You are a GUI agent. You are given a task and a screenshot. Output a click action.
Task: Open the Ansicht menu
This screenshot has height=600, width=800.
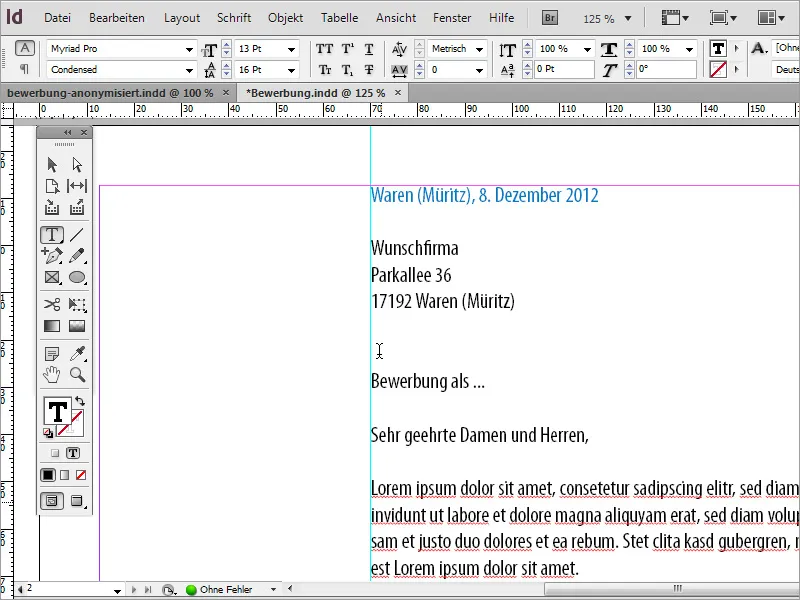(x=396, y=18)
